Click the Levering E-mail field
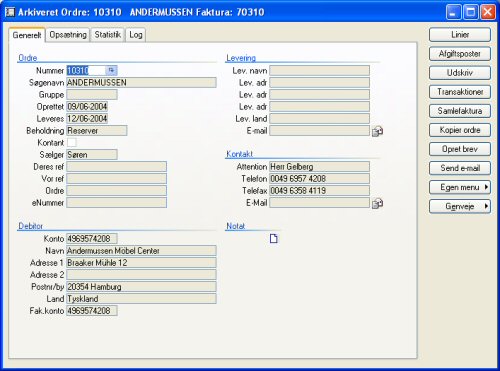Viewport: 500px width, 371px height. coord(319,130)
